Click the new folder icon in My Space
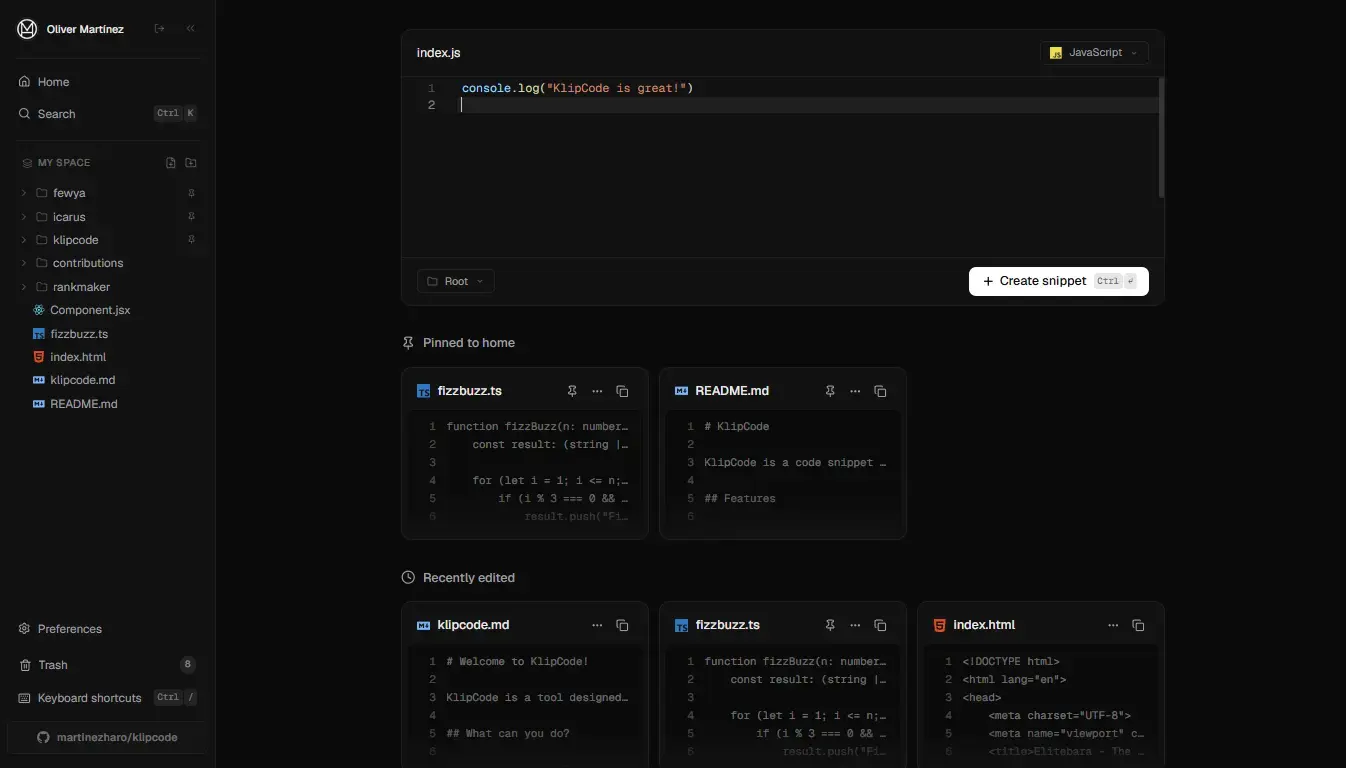This screenshot has height=768, width=1346. [x=191, y=163]
